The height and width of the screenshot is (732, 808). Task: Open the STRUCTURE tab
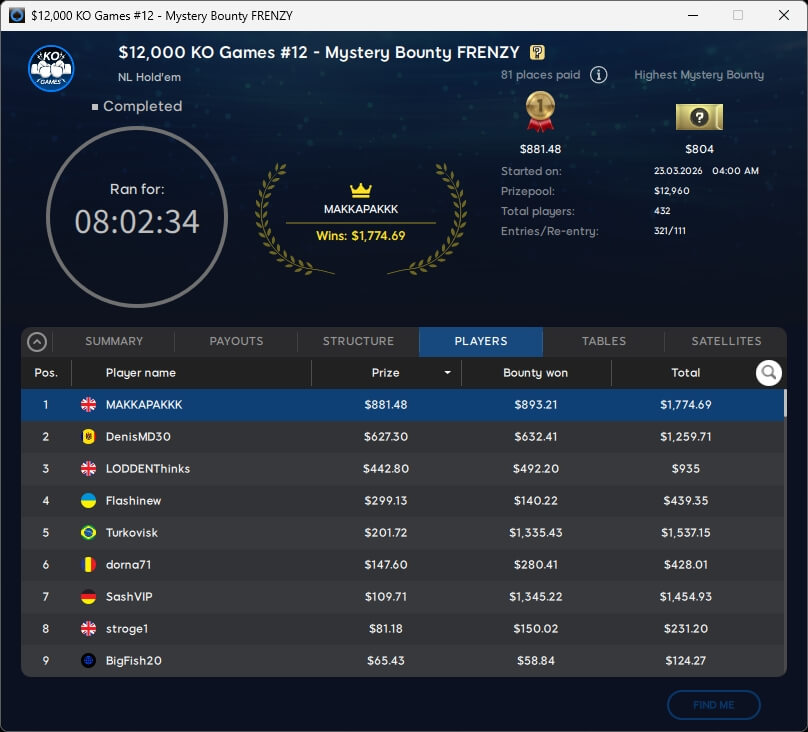click(x=358, y=342)
